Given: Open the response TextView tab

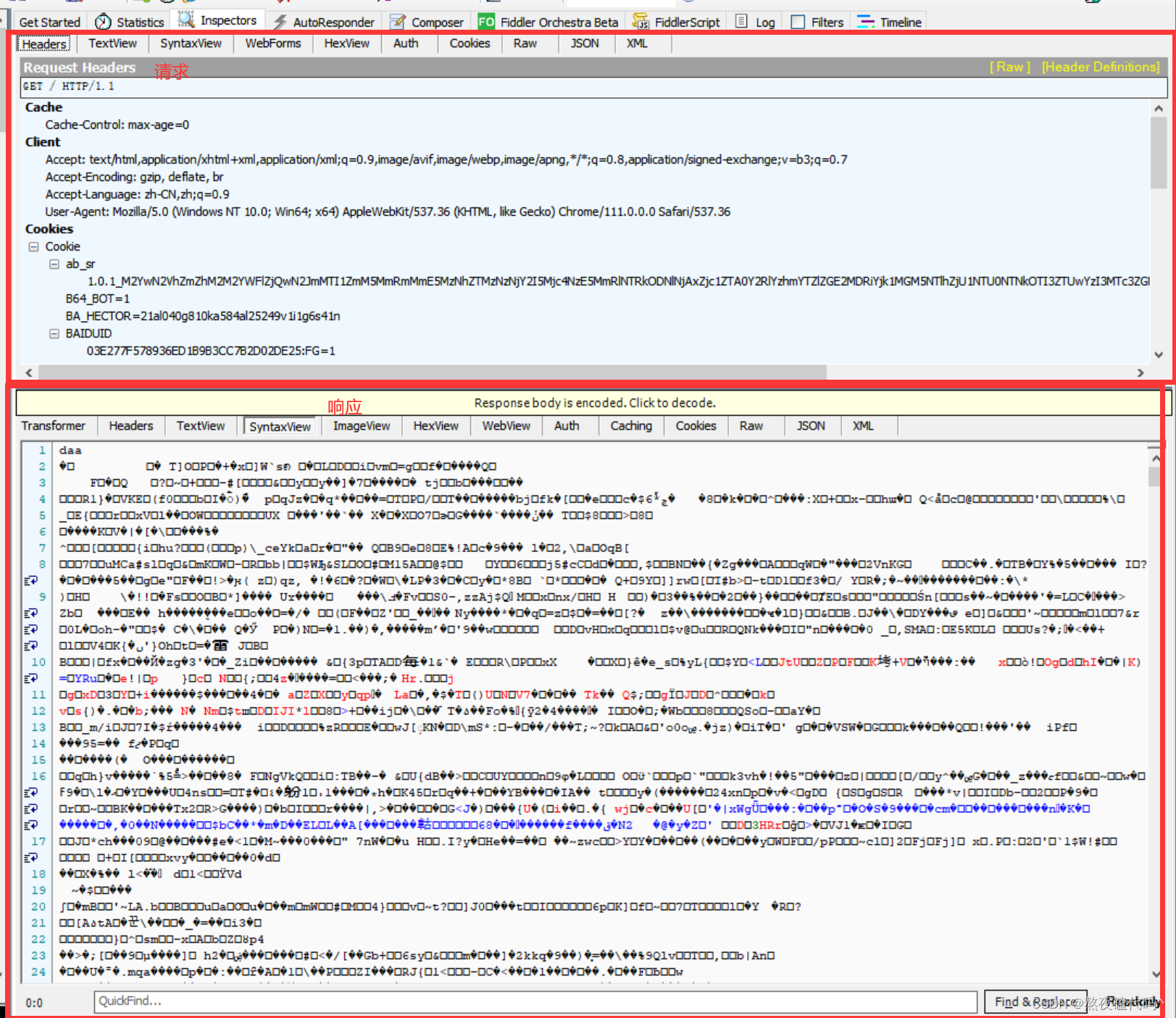Looking at the screenshot, I should [x=201, y=426].
